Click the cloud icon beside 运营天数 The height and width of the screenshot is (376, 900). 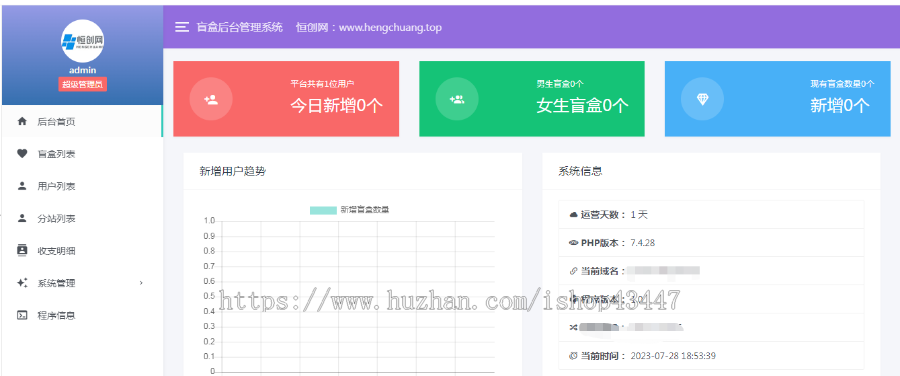pyautogui.click(x=573, y=215)
